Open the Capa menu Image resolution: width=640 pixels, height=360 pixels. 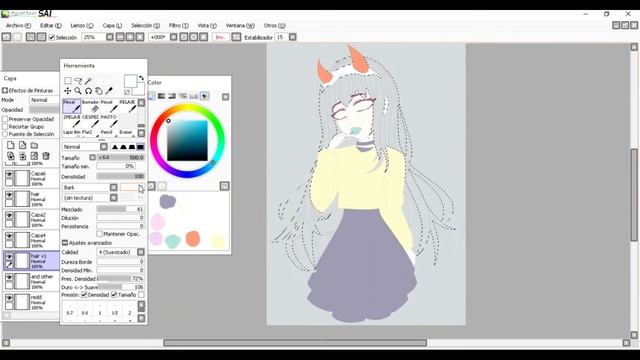(112, 25)
